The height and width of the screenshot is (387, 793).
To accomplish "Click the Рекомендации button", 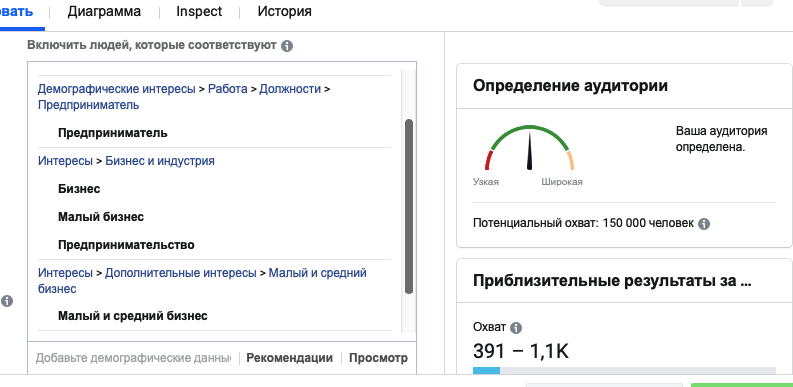I will (x=289, y=358).
